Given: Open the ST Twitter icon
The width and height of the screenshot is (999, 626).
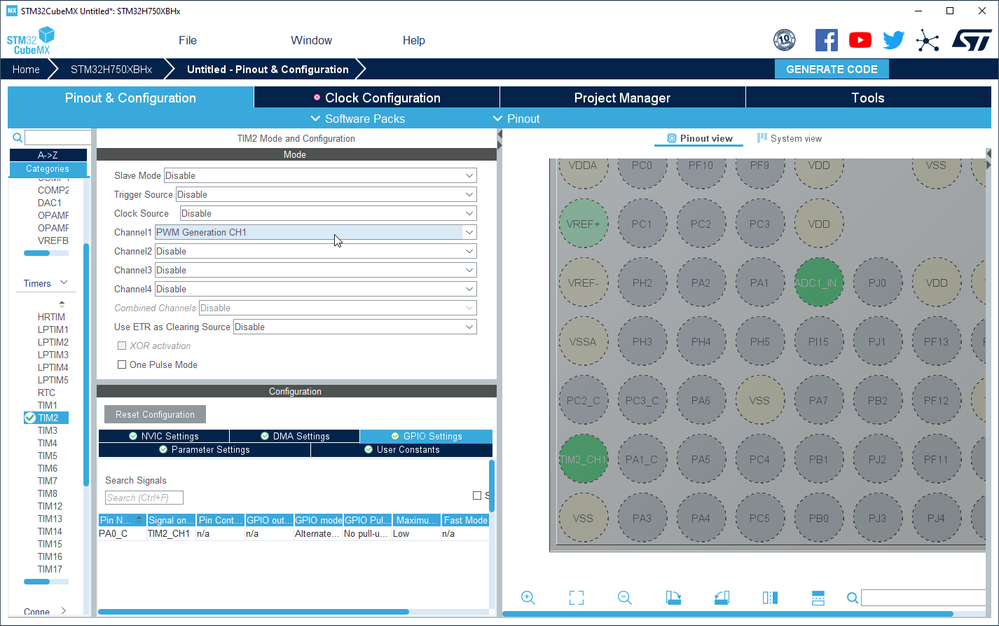Looking at the screenshot, I should (894, 40).
